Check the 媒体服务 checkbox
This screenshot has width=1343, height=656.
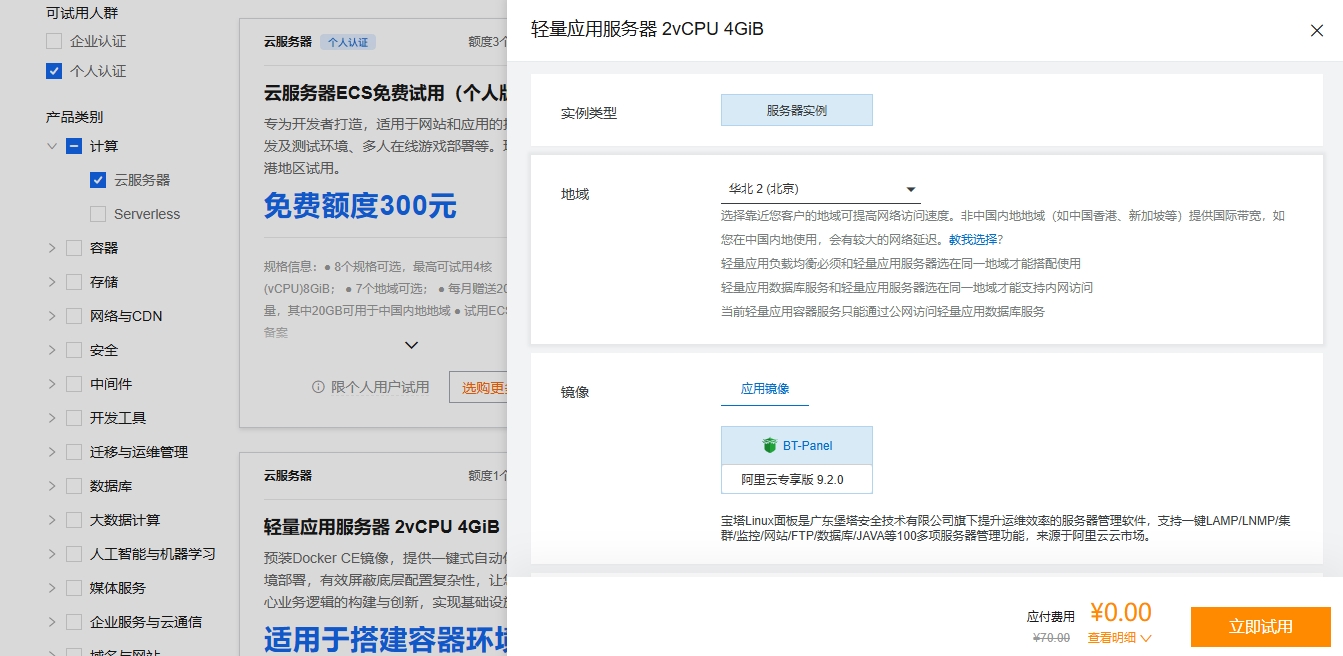(74, 588)
